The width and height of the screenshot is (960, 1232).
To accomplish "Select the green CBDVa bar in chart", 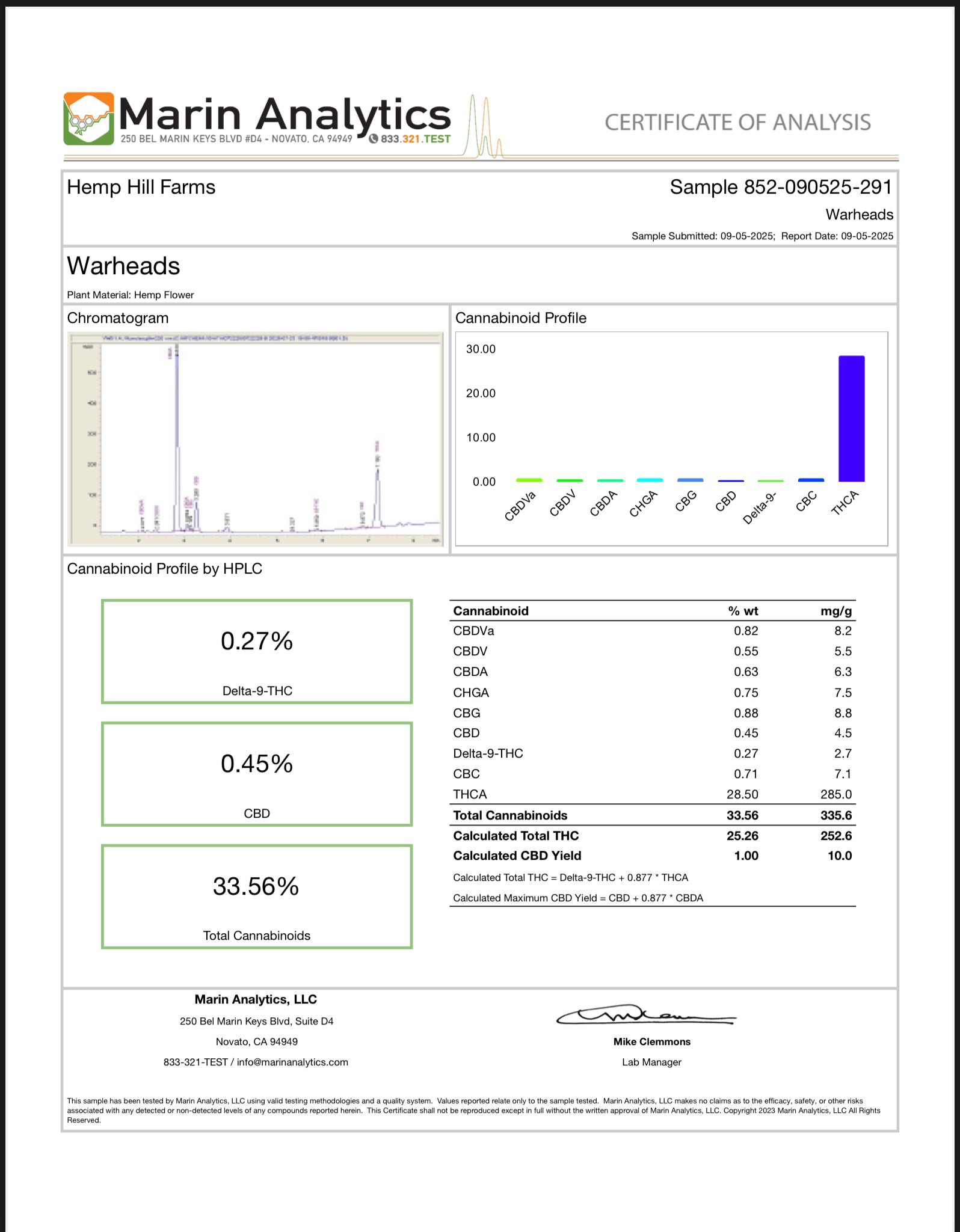I will click(529, 480).
